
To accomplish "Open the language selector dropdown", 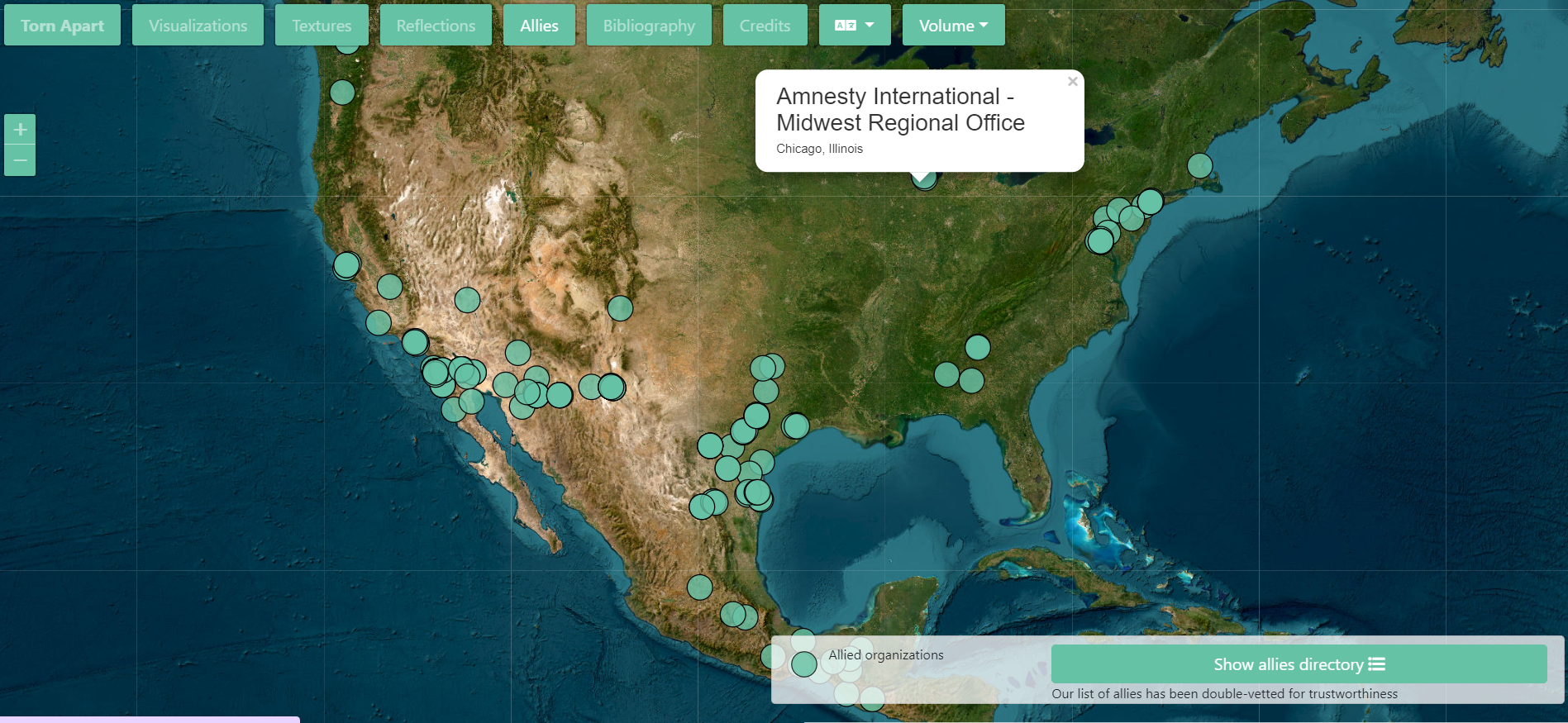I will 854,26.
